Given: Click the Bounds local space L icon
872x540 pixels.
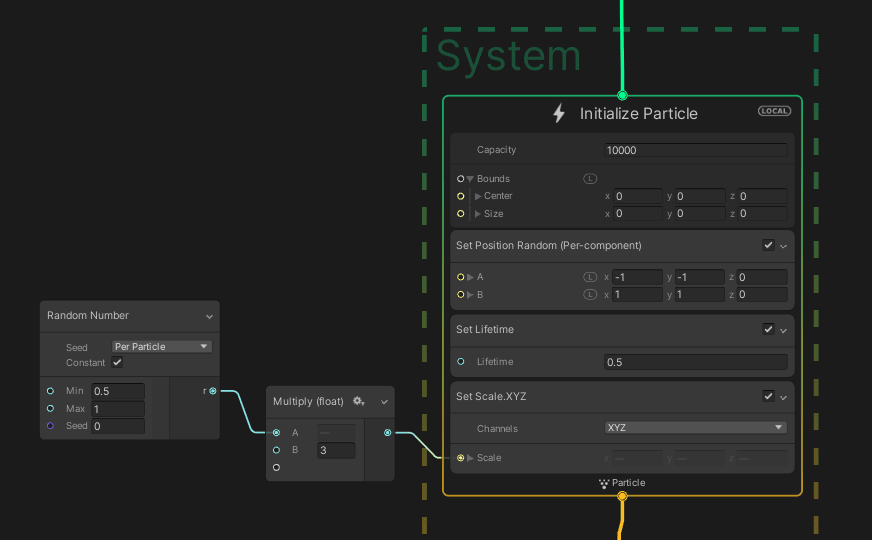Looking at the screenshot, I should 589,179.
